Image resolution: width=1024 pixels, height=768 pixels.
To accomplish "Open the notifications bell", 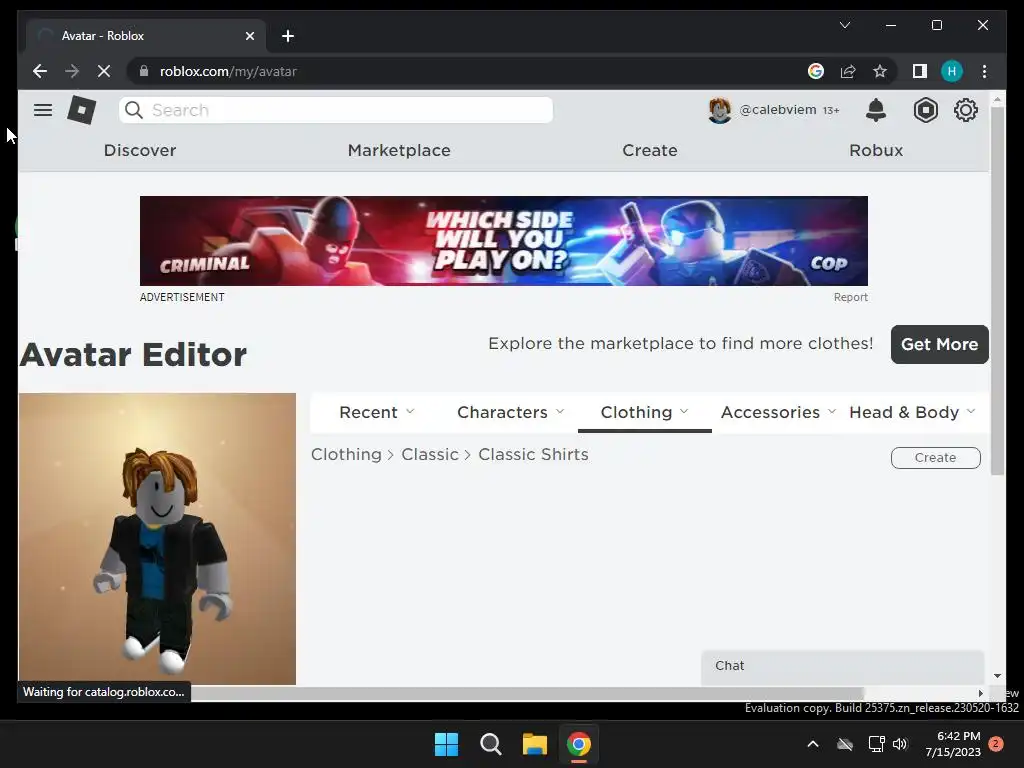I will click(x=876, y=110).
